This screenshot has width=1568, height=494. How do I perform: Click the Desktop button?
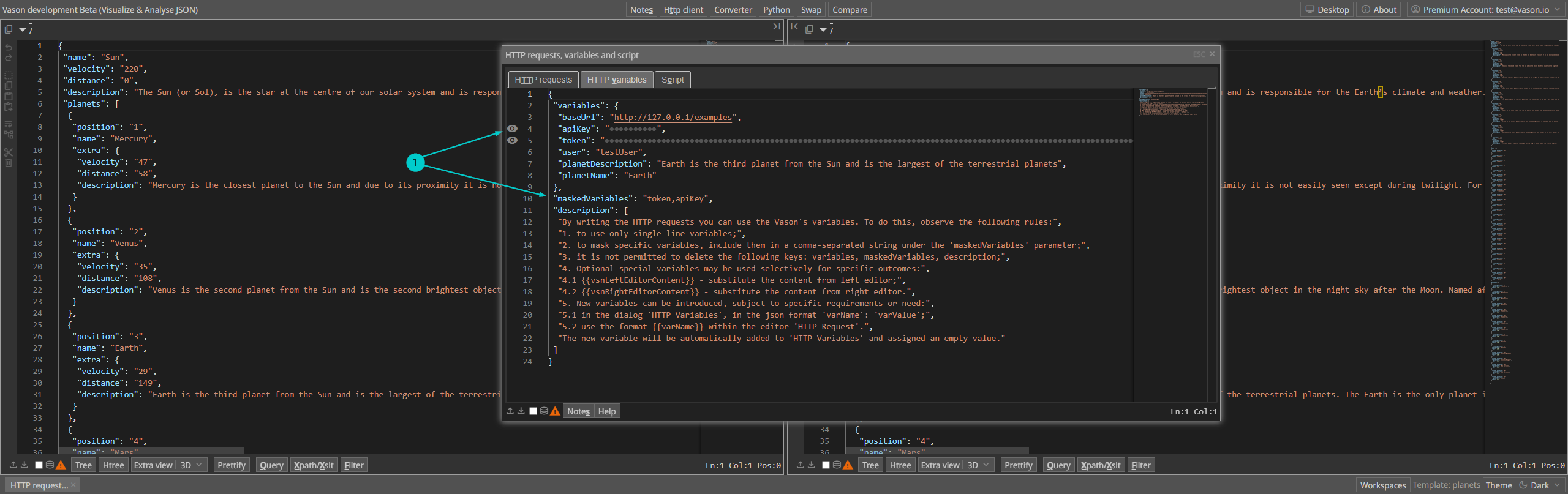point(1327,10)
